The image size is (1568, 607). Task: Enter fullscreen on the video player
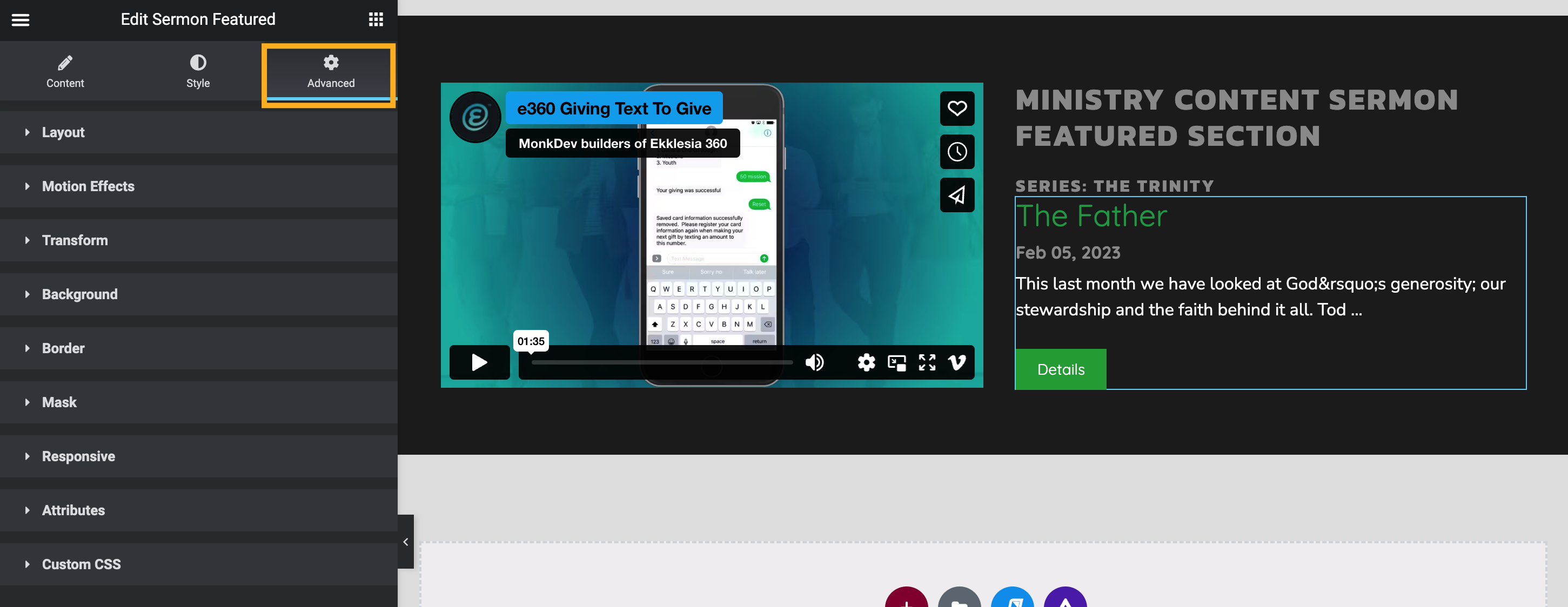point(927,362)
